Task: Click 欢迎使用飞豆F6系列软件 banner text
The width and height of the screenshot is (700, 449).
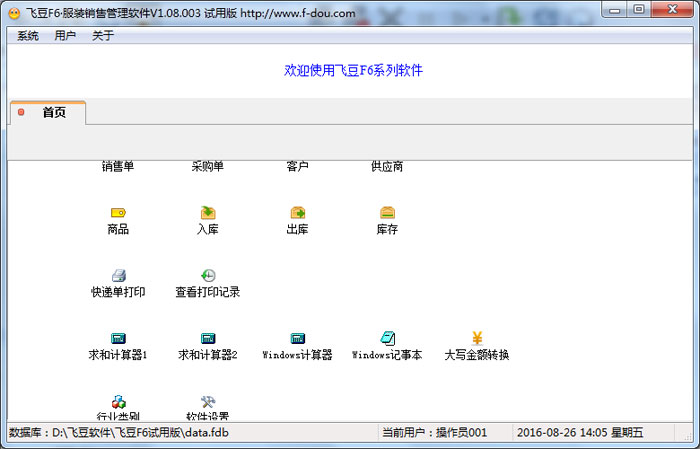Action: tap(353, 70)
